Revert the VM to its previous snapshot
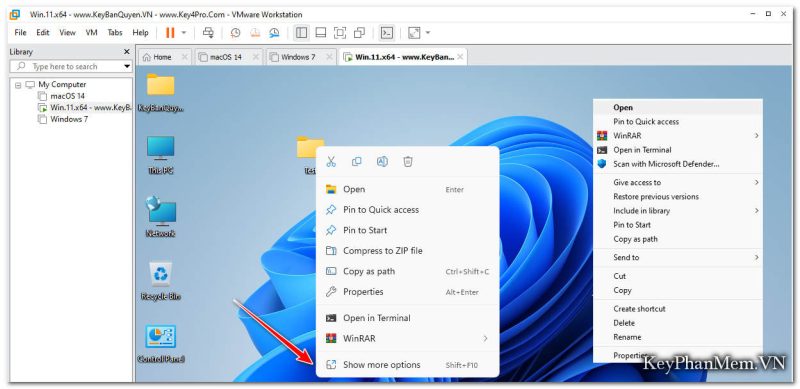Screen dimensions: 800x389 pyautogui.click(x=255, y=33)
